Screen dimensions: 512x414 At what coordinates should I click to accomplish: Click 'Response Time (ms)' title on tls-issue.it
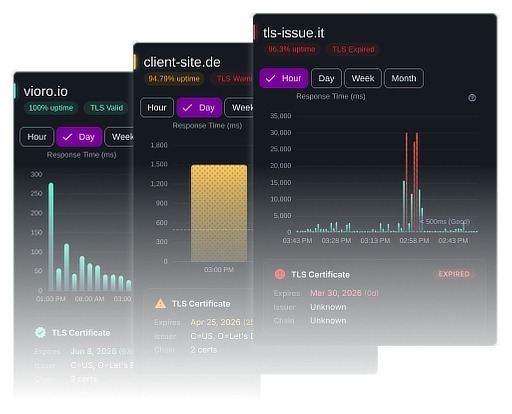coord(331,96)
